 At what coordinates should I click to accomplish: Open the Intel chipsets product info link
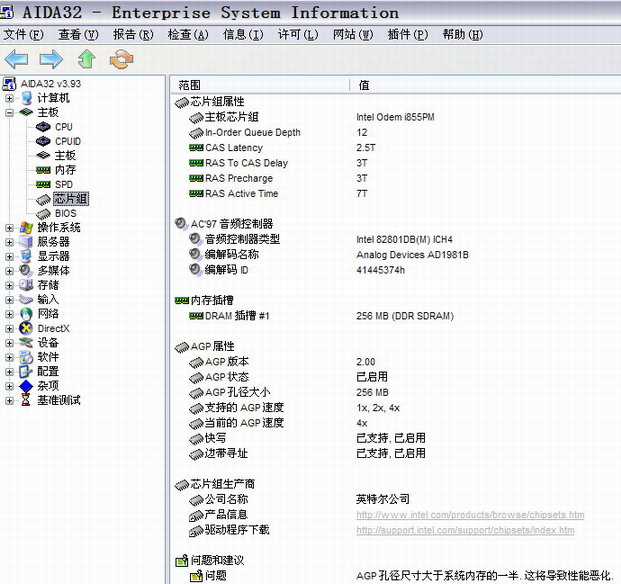pyautogui.click(x=469, y=515)
